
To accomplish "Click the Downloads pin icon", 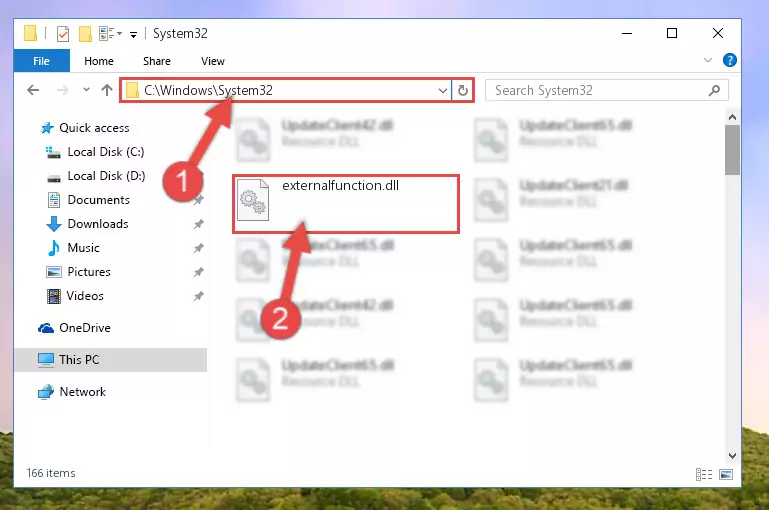I will click(x=198, y=224).
